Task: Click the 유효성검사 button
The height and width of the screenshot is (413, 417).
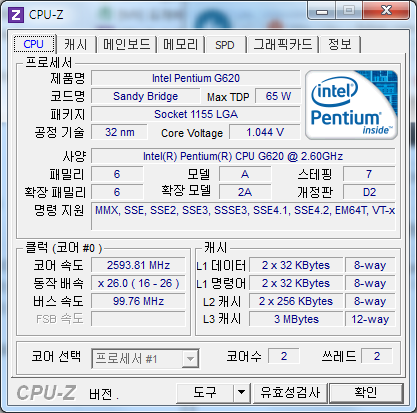Action: 290,392
